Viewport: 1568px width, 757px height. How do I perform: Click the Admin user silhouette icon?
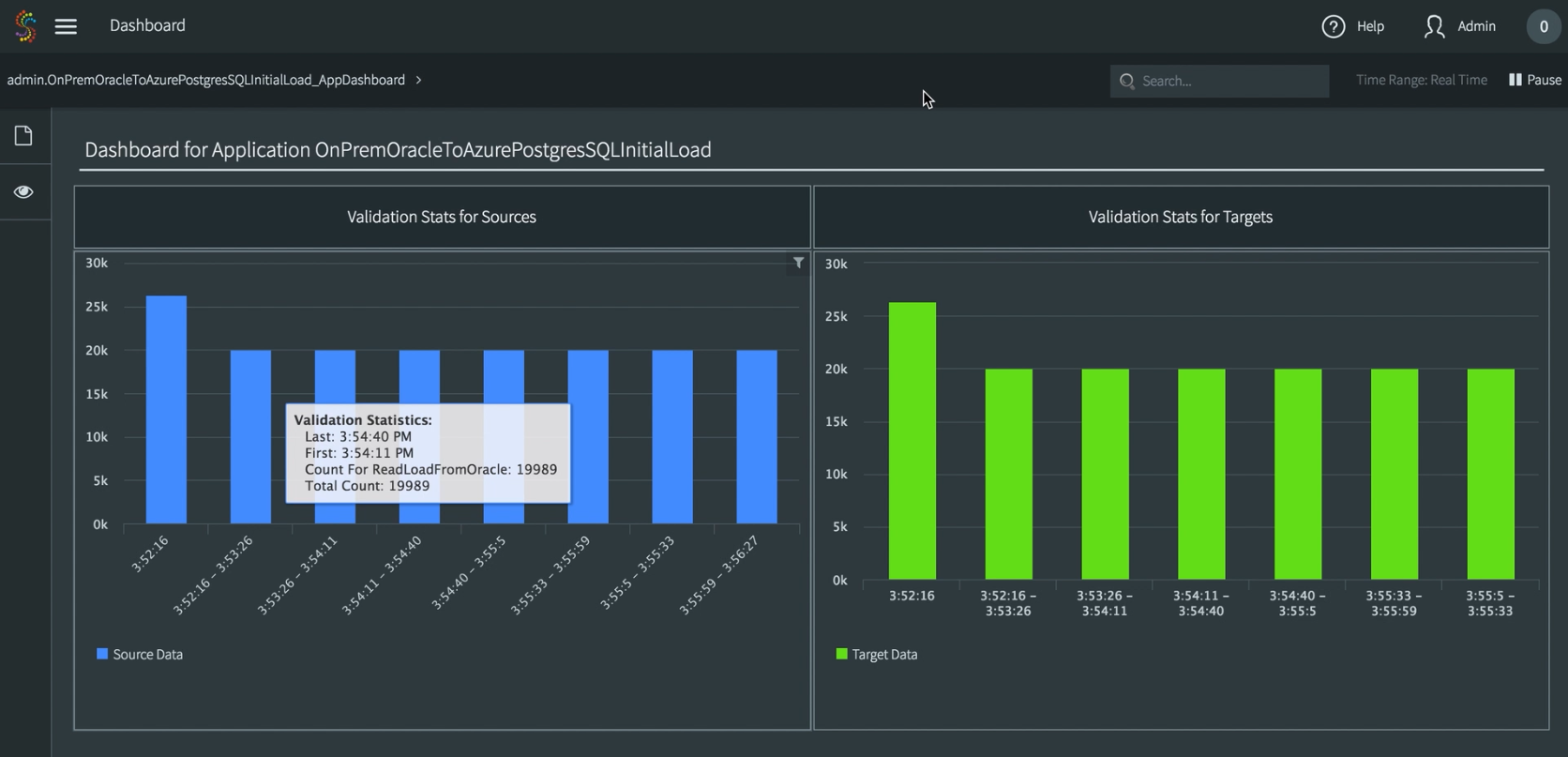click(x=1434, y=26)
